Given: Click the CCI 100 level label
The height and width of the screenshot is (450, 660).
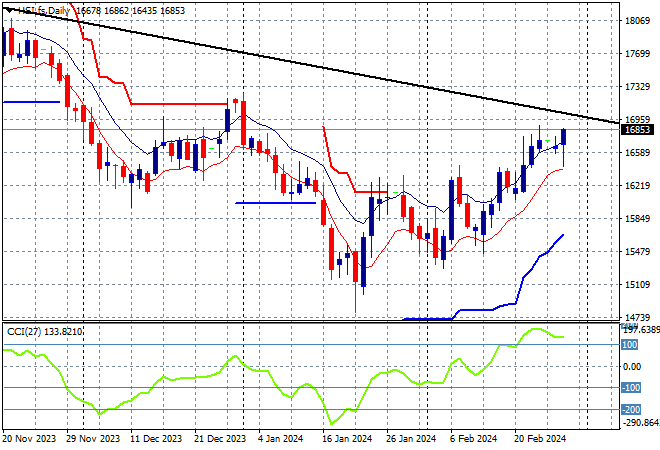Looking at the screenshot, I should pos(630,345).
